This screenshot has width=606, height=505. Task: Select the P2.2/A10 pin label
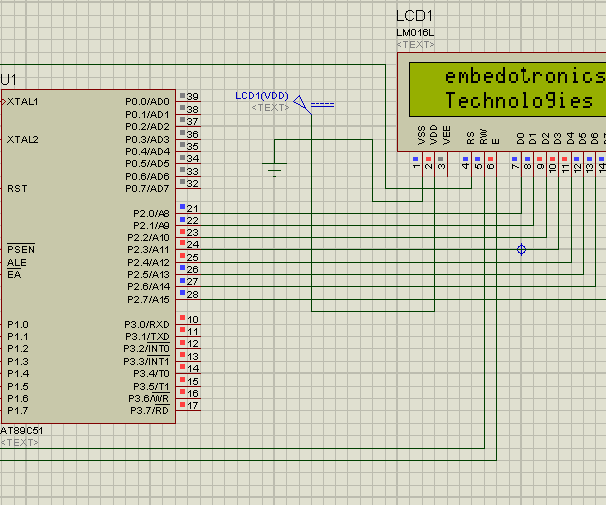(x=148, y=238)
